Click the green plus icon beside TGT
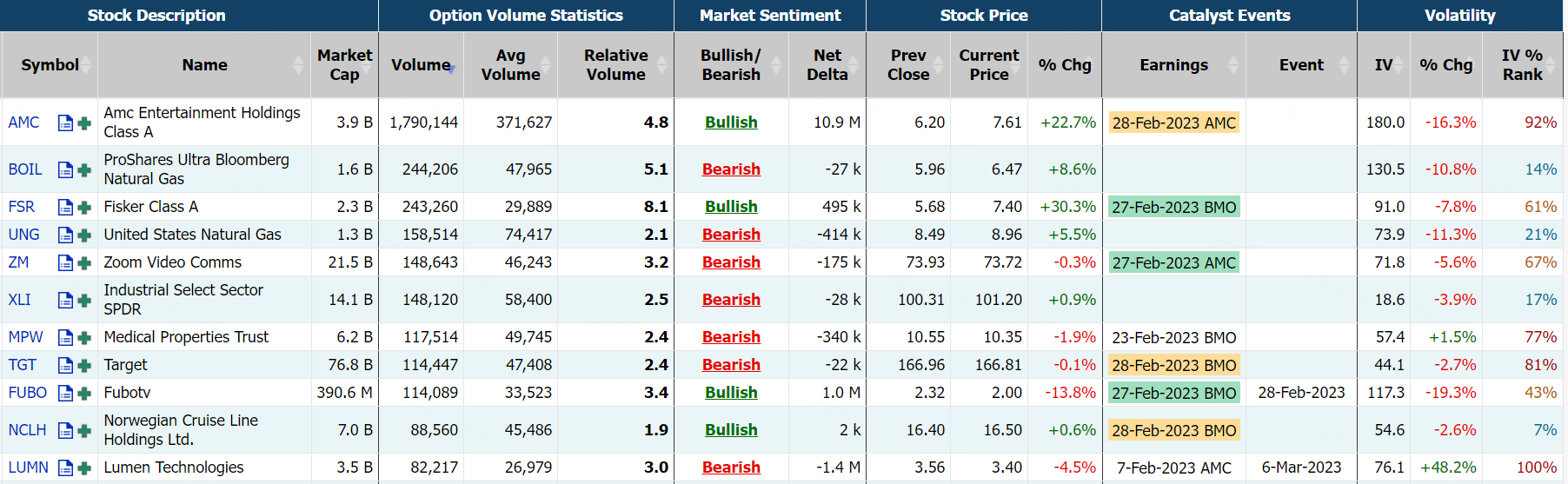Screen dimensions: 1568x484 84,365
